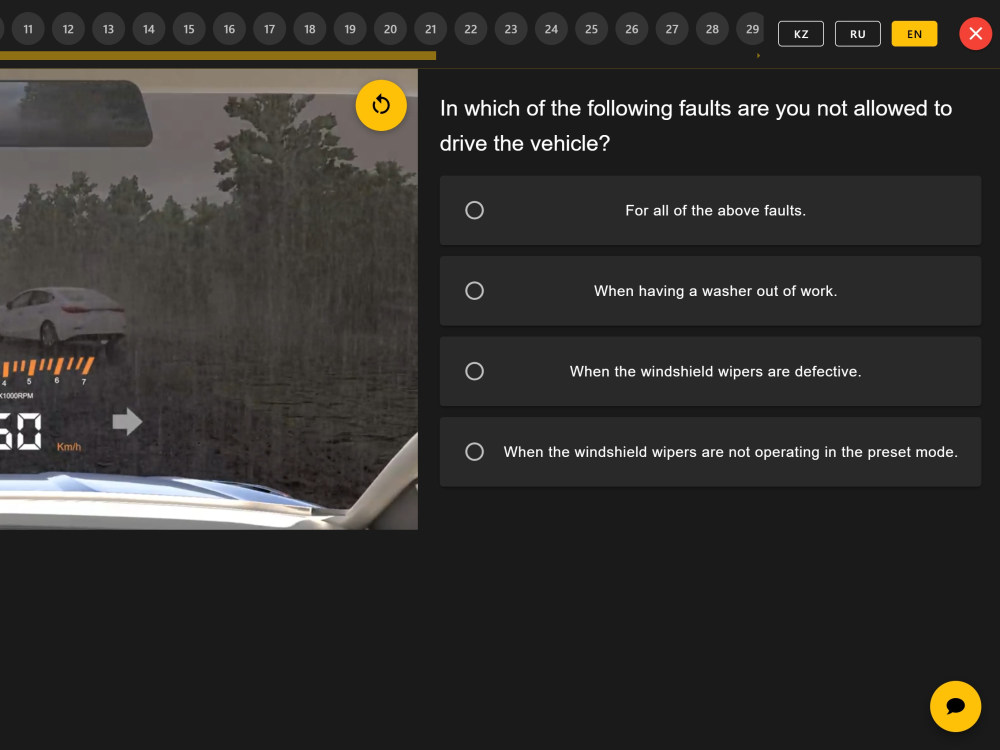The image size is (1000, 750).
Task: Open question 25
Action: tap(591, 29)
